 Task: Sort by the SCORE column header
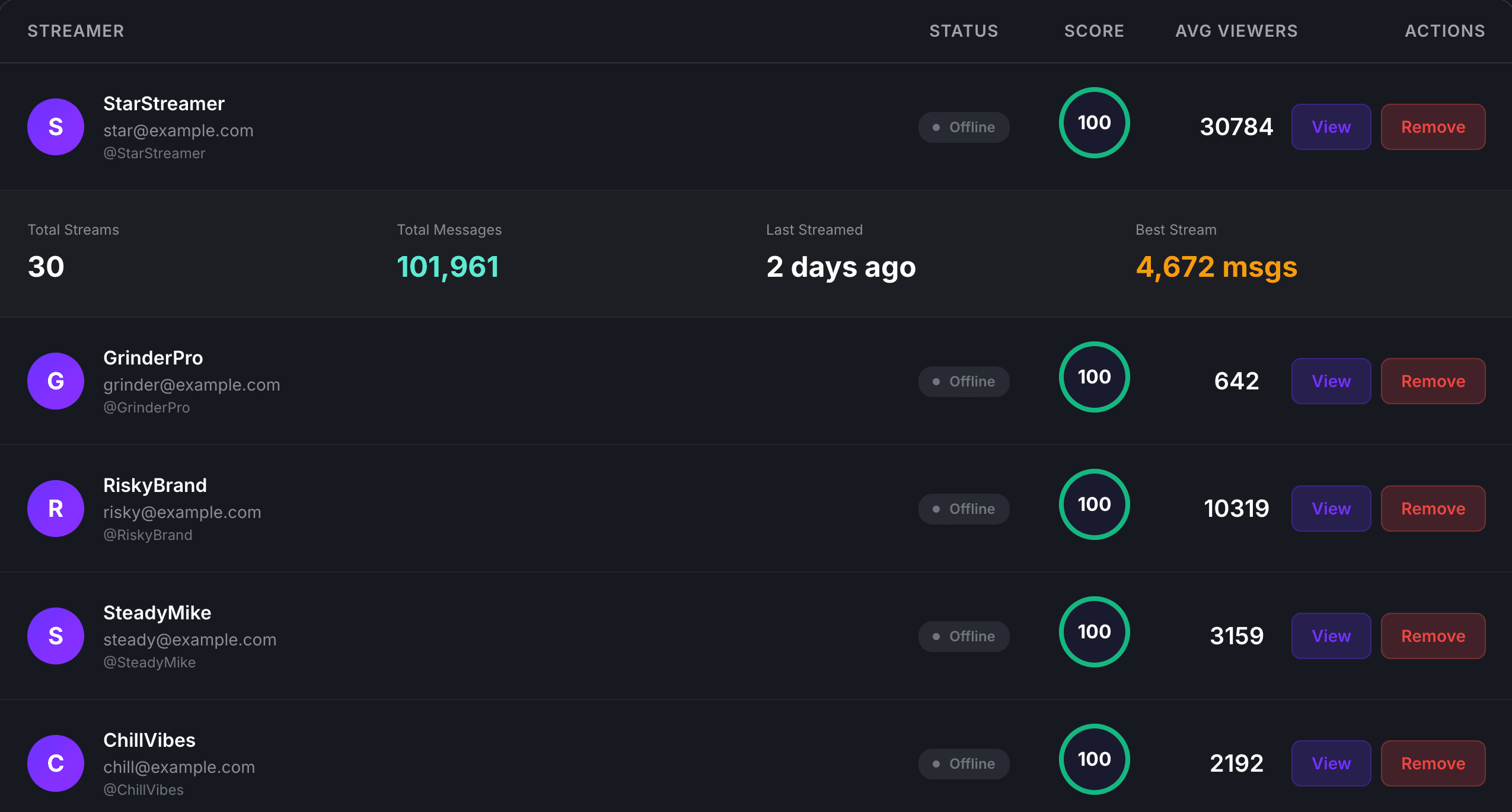(1093, 31)
